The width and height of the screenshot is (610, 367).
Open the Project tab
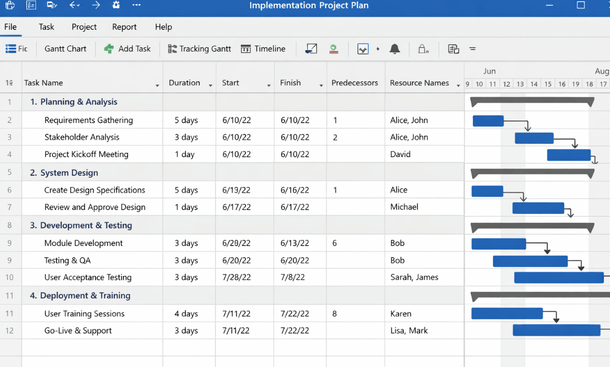[x=84, y=27]
